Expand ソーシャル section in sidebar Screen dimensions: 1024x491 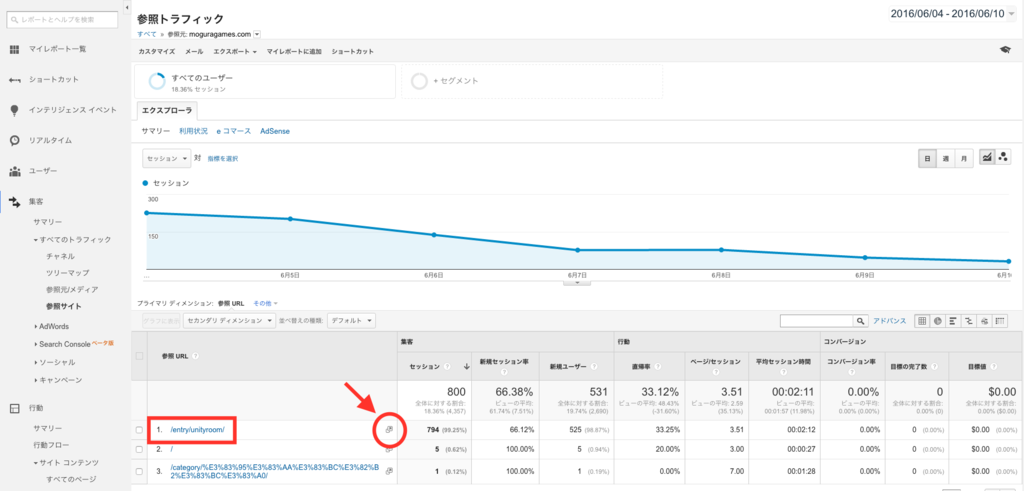(x=36, y=362)
